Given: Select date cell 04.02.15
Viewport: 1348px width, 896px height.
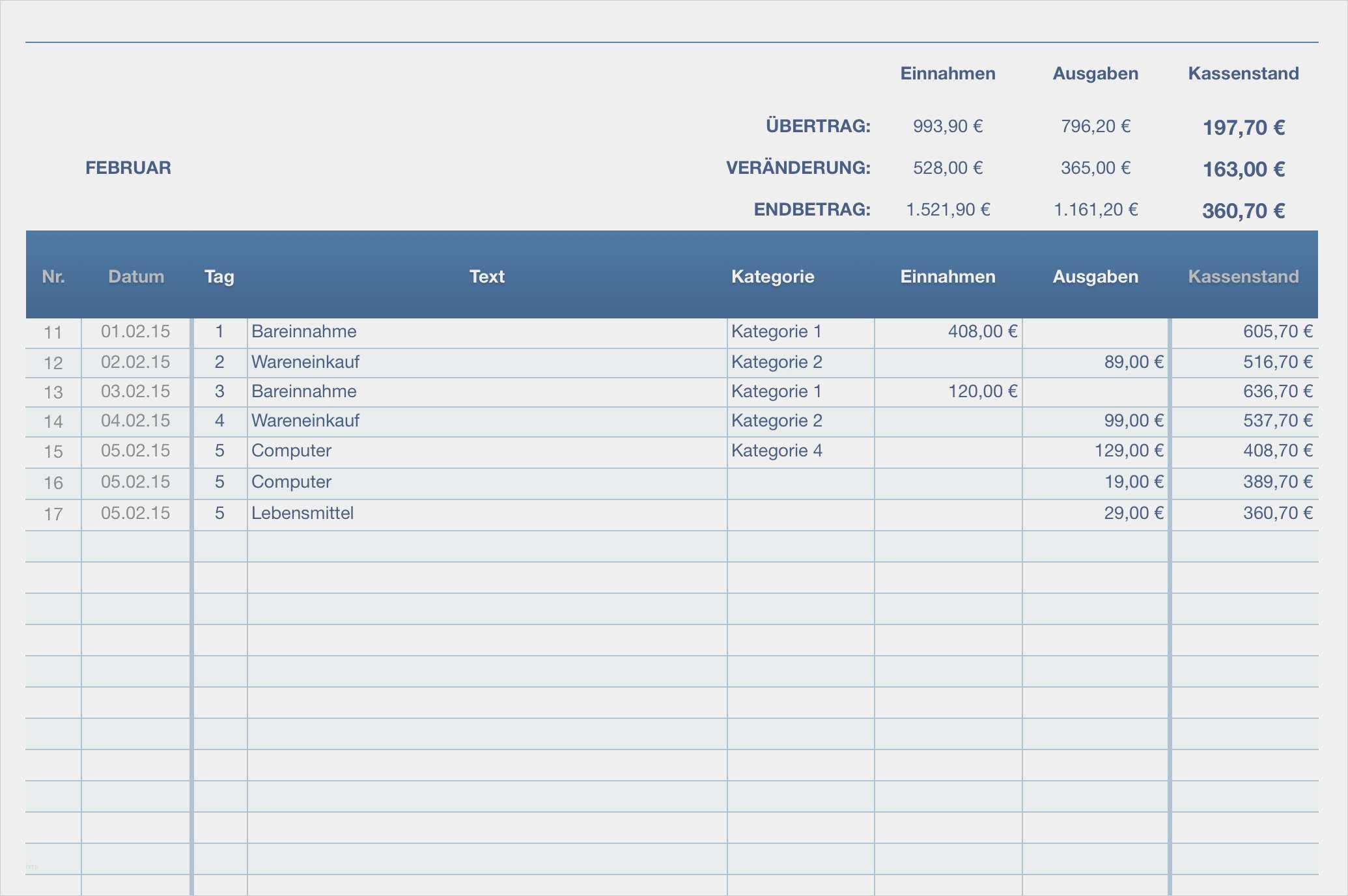Looking at the screenshot, I should [x=135, y=421].
